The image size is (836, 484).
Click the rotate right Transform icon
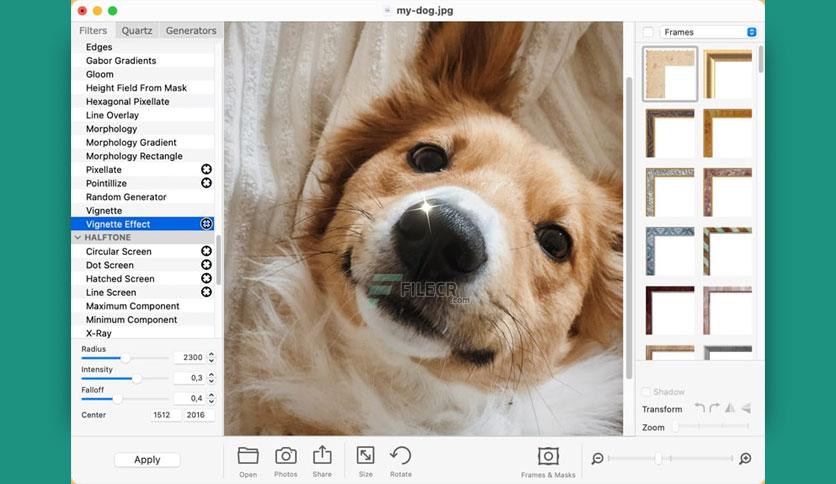coord(714,408)
